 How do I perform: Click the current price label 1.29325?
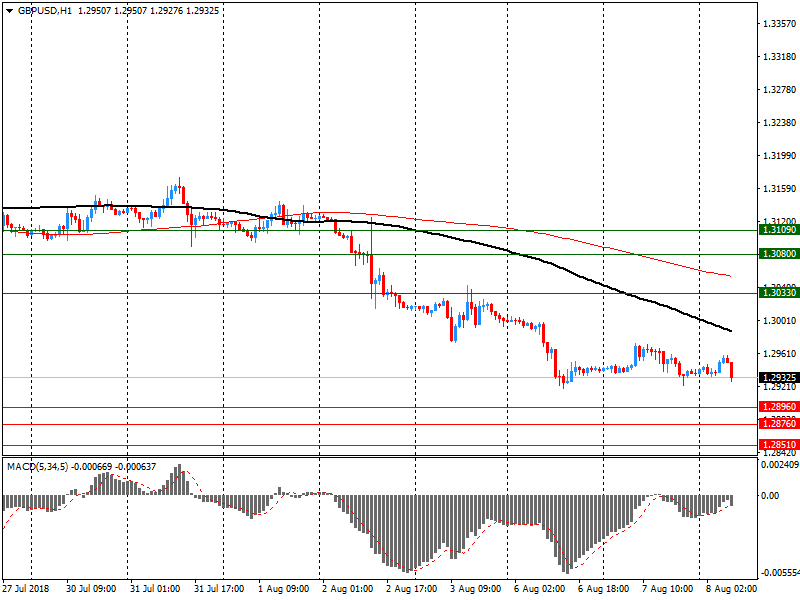click(779, 378)
